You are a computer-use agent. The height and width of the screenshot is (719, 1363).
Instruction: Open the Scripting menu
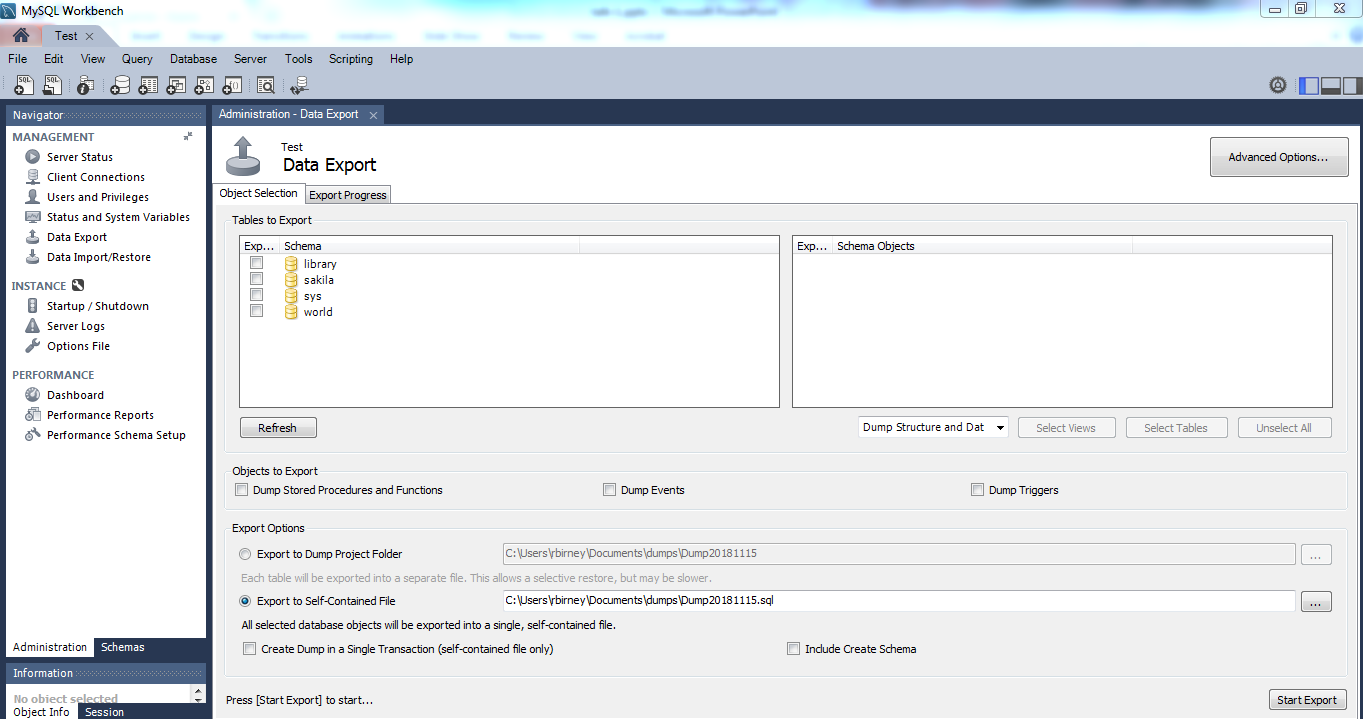point(351,59)
